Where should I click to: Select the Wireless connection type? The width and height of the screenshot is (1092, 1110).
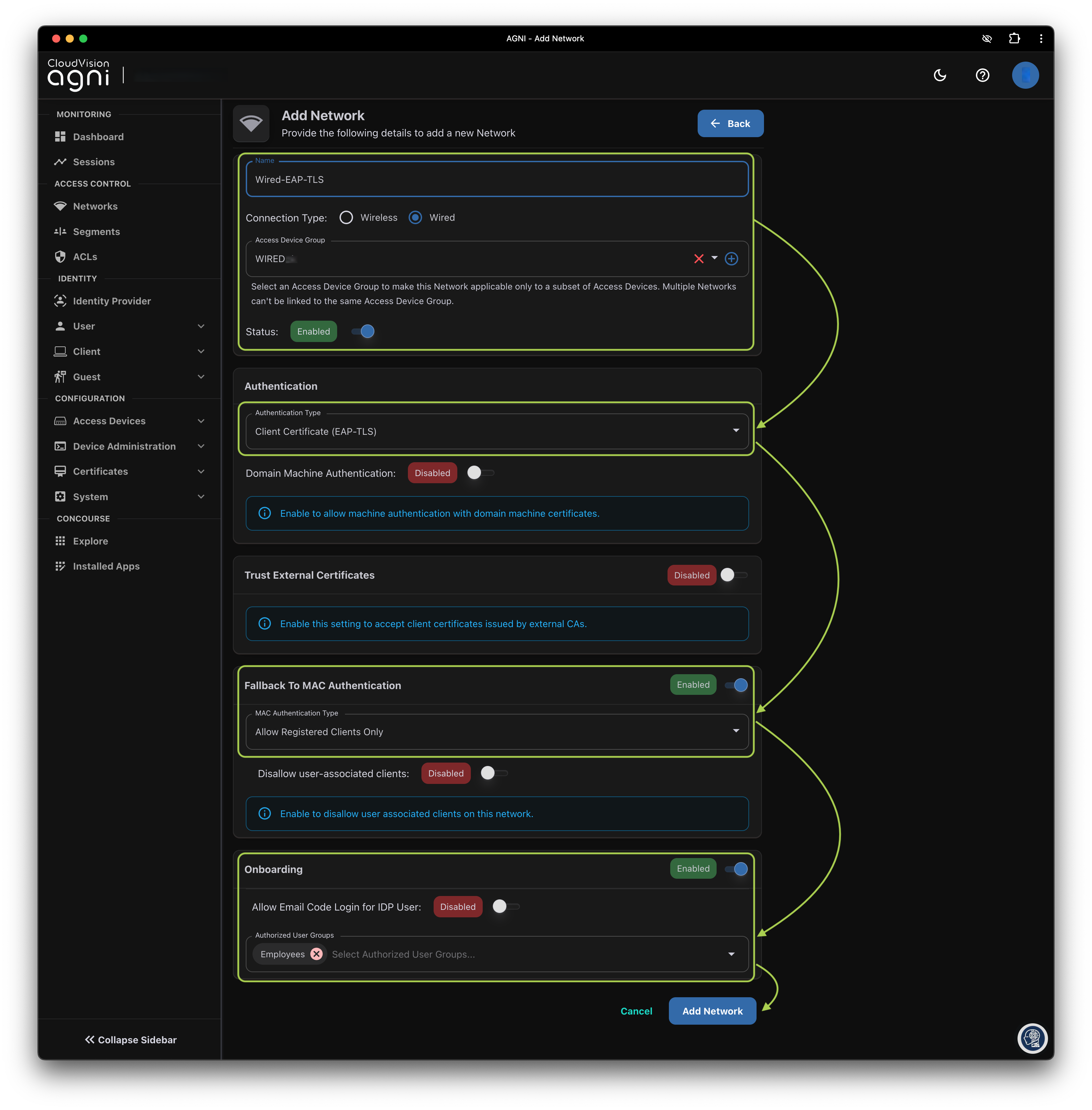346,217
